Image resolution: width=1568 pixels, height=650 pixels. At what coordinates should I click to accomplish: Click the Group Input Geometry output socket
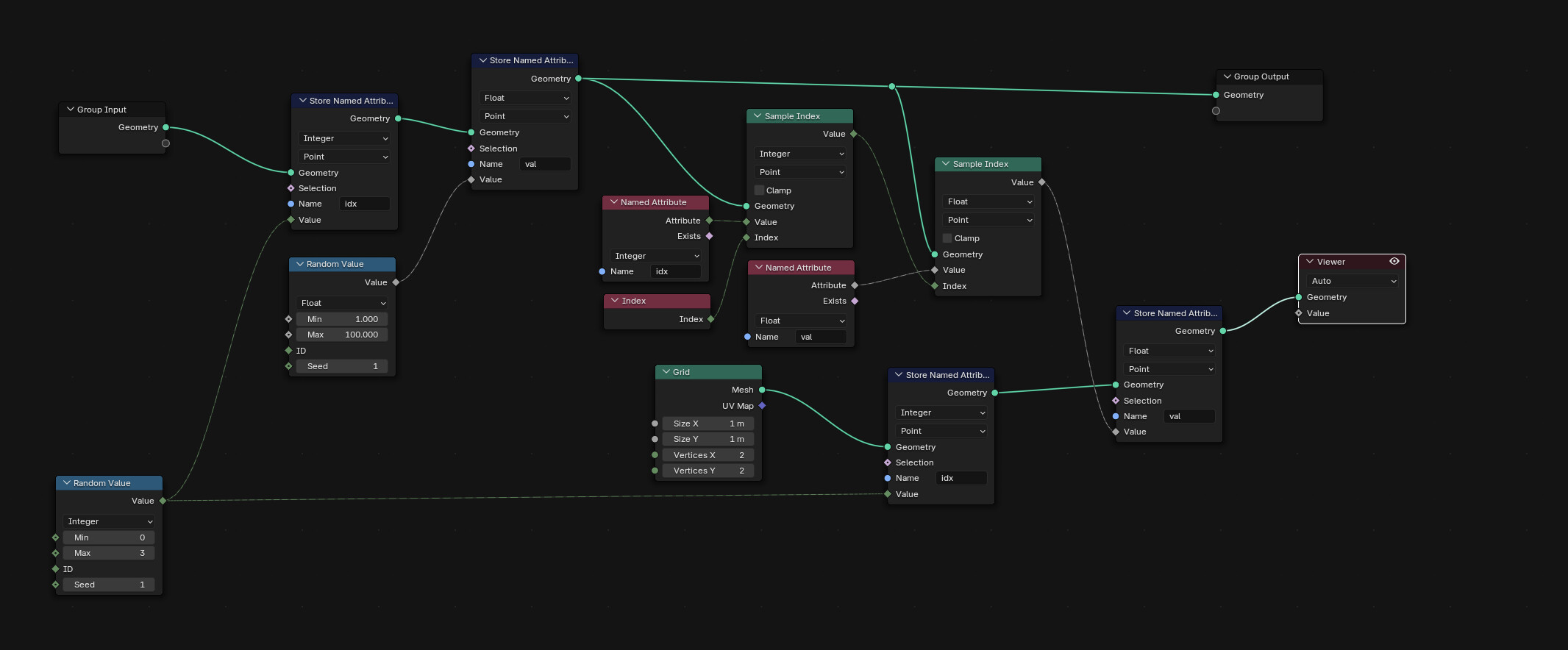[x=165, y=127]
